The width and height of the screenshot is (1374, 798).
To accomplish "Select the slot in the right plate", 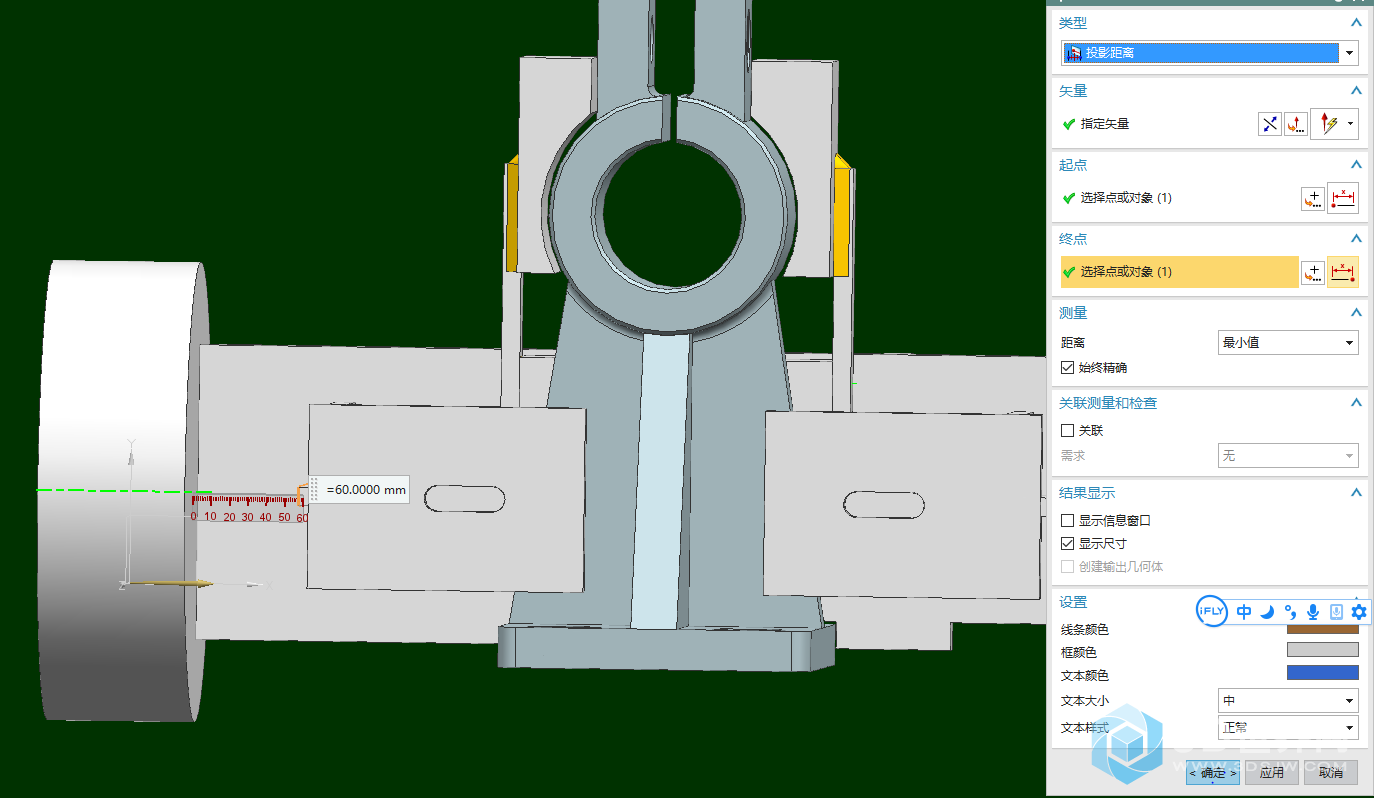I will point(884,504).
